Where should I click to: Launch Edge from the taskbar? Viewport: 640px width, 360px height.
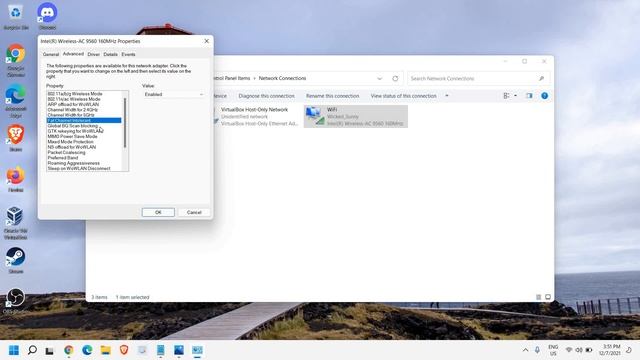coord(87,350)
